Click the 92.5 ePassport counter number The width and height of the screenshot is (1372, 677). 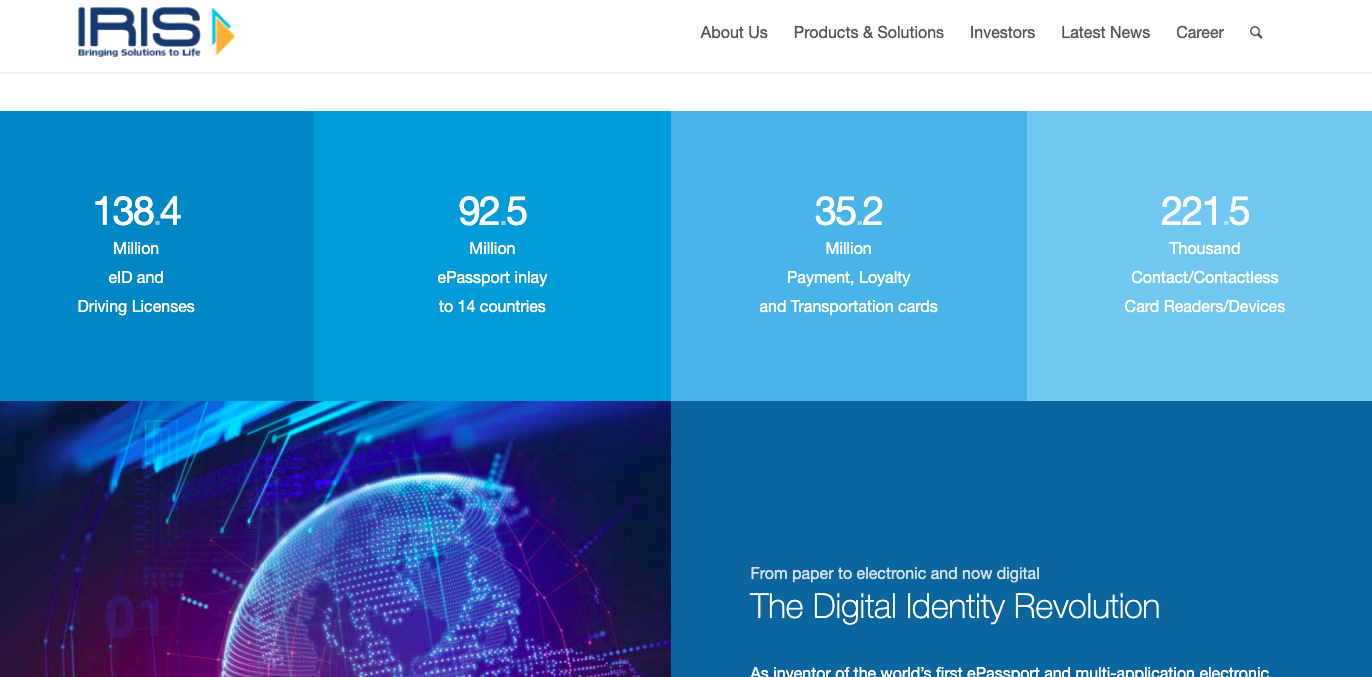pyautogui.click(x=492, y=211)
